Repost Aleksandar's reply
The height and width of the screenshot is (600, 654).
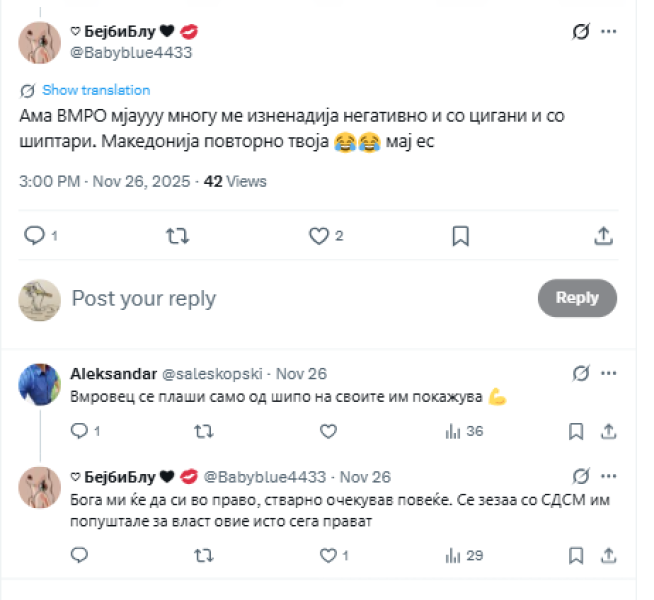203,431
